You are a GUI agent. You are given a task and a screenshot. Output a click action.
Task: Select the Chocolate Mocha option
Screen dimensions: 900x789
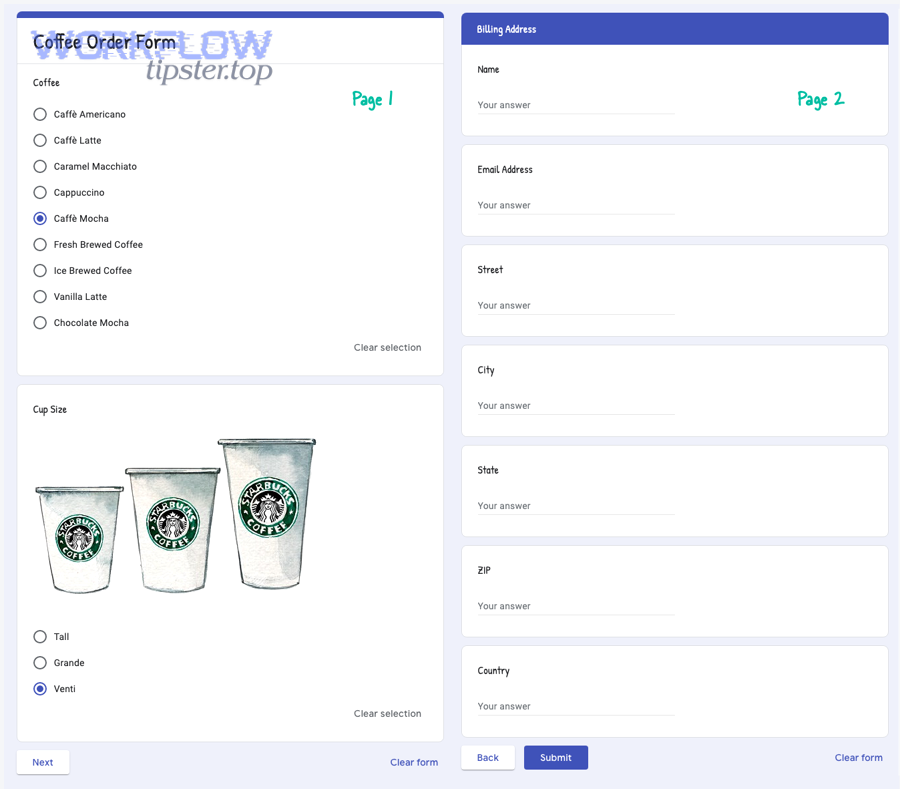tap(40, 322)
